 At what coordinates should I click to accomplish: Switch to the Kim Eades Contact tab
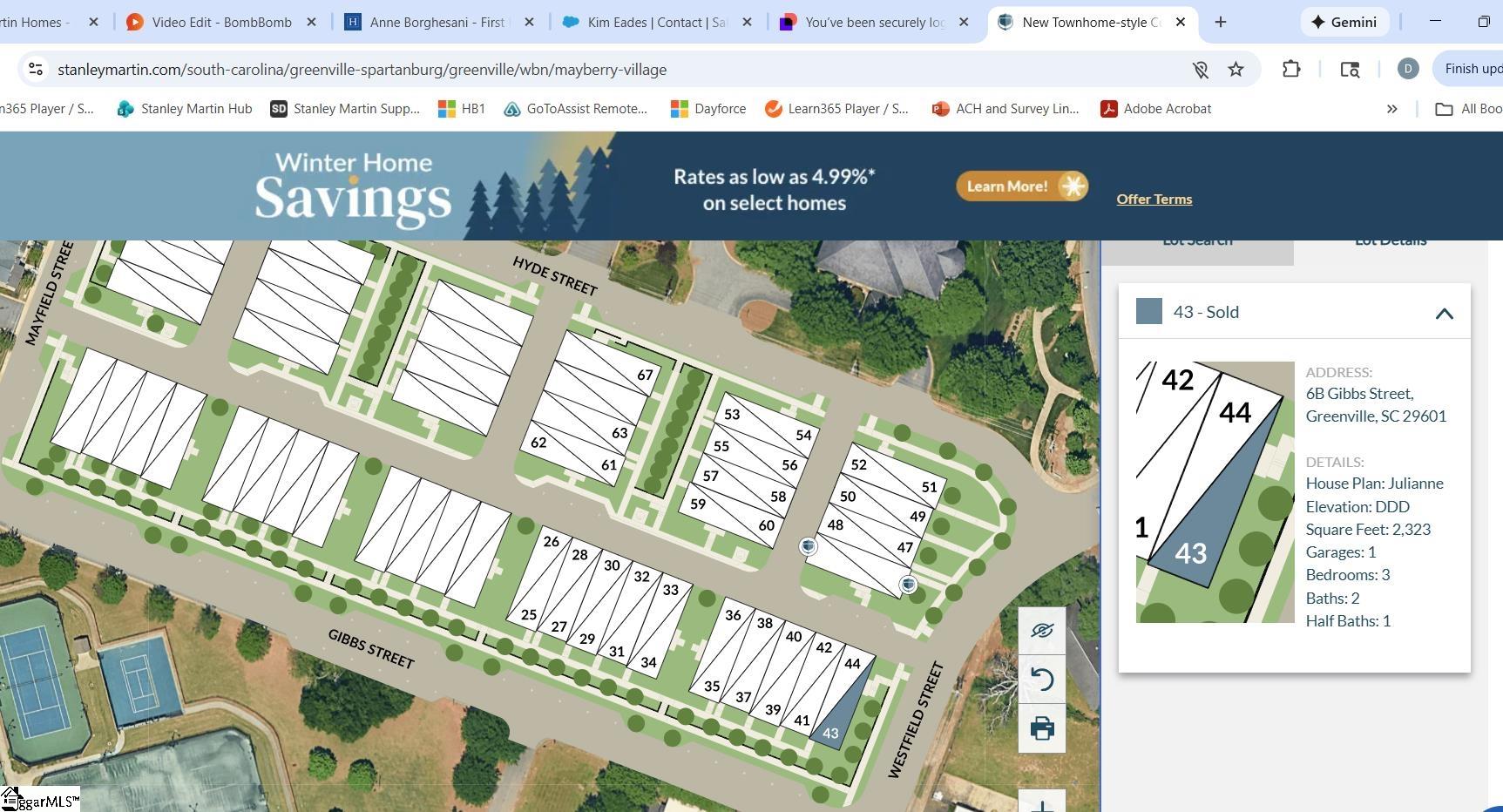click(657, 22)
